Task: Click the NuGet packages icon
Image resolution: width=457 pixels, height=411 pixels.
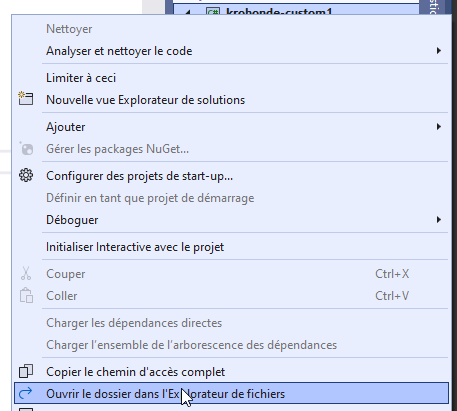Action: pos(26,149)
